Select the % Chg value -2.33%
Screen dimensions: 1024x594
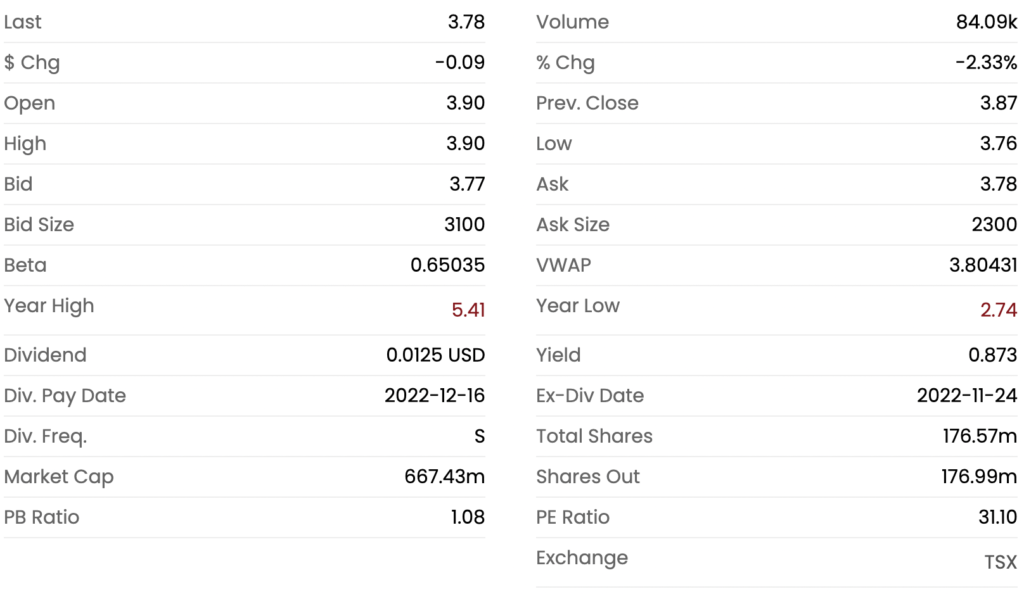(x=985, y=63)
